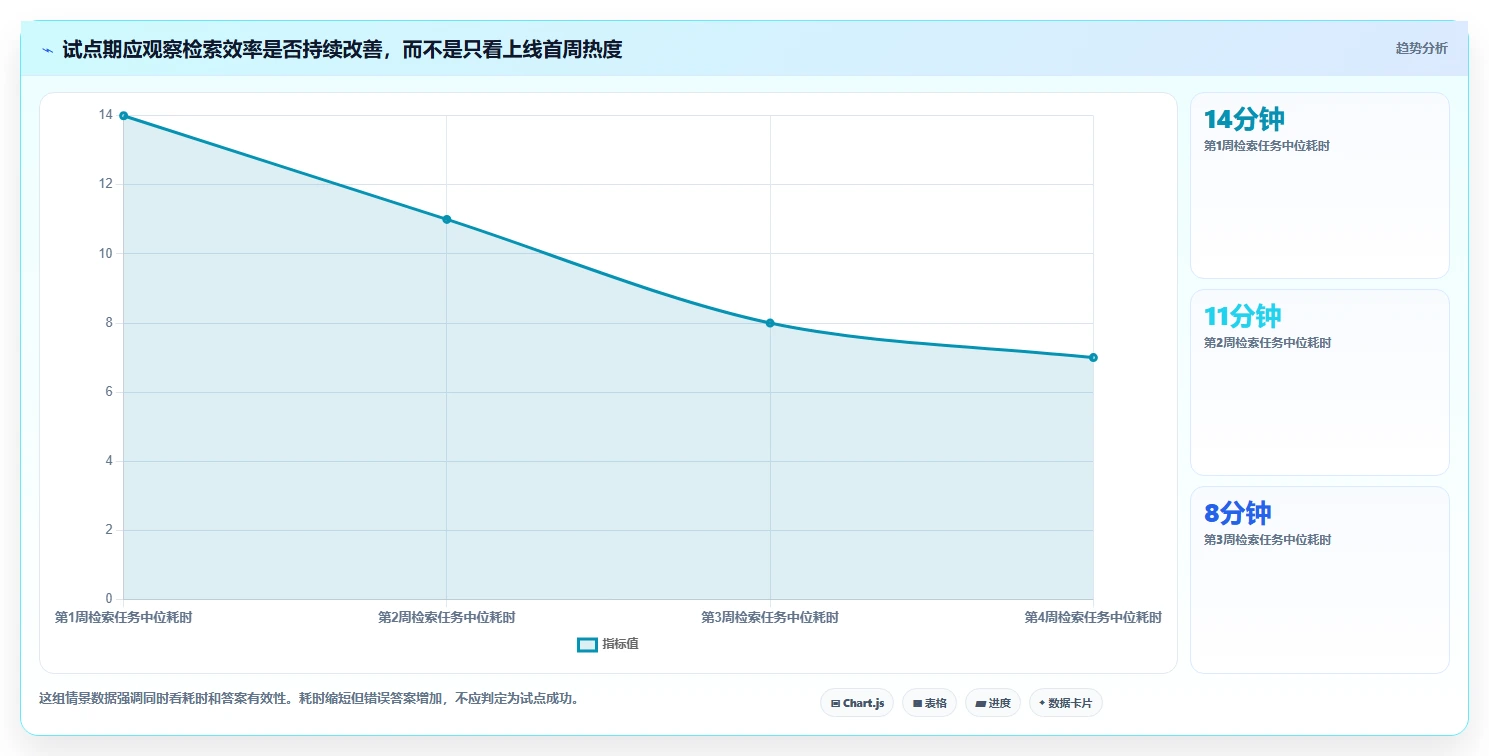Click x-axis label 第2周检索任务中位耗时

[447, 618]
